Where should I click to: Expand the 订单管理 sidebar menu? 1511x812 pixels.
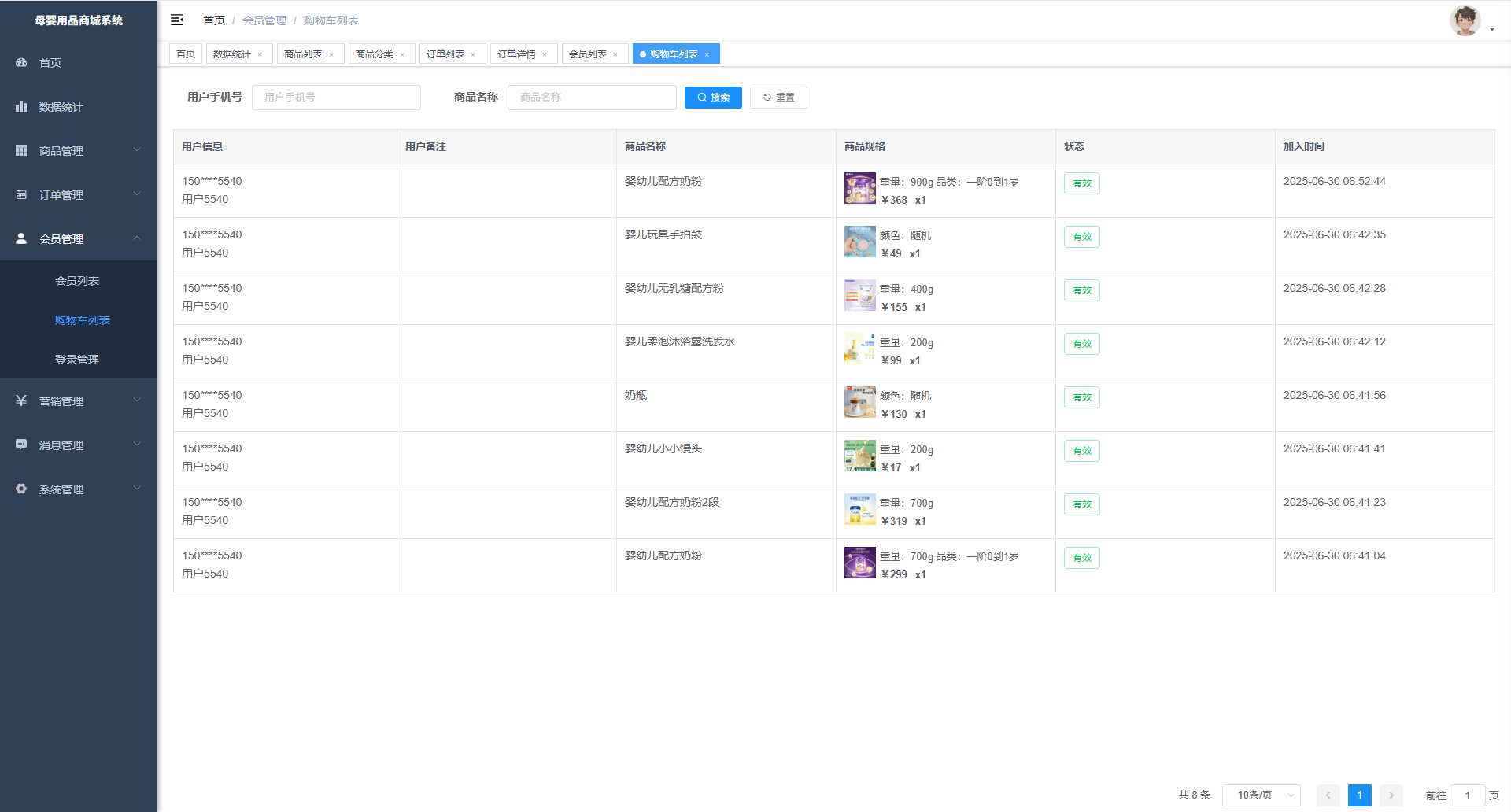[x=79, y=194]
